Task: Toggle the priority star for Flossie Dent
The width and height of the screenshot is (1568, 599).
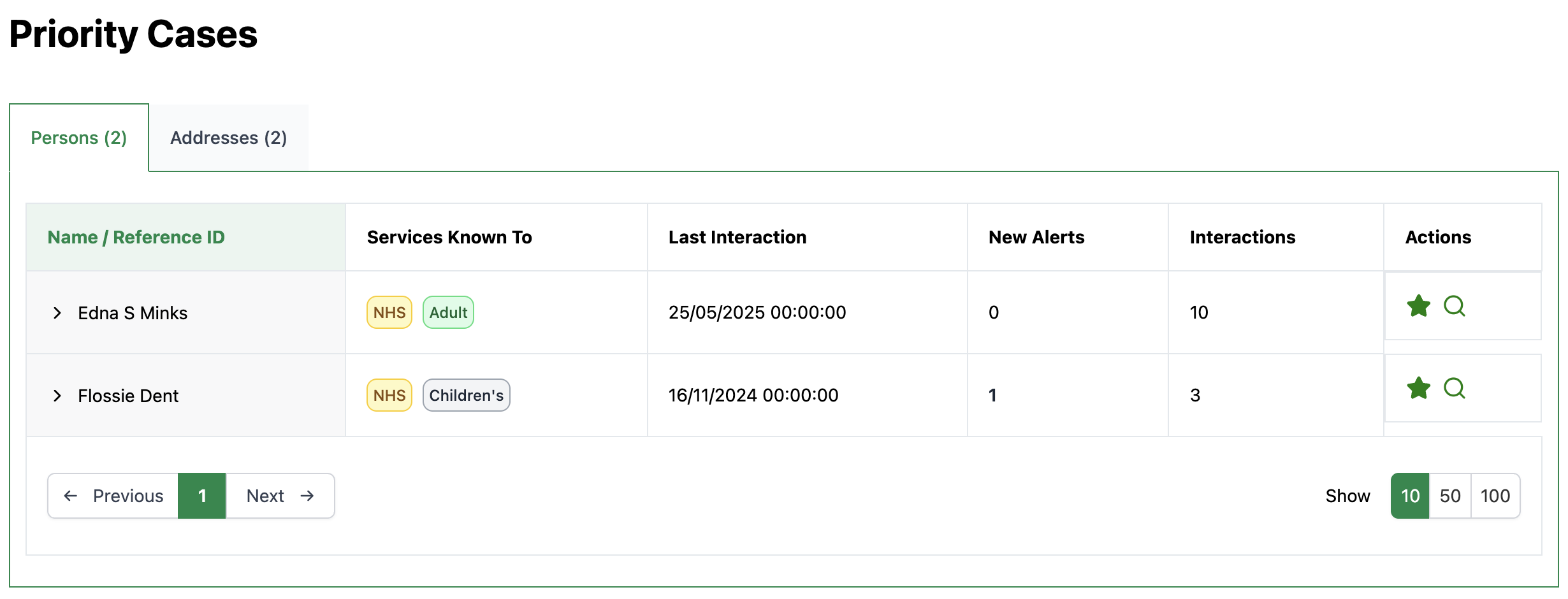Action: tap(1418, 388)
